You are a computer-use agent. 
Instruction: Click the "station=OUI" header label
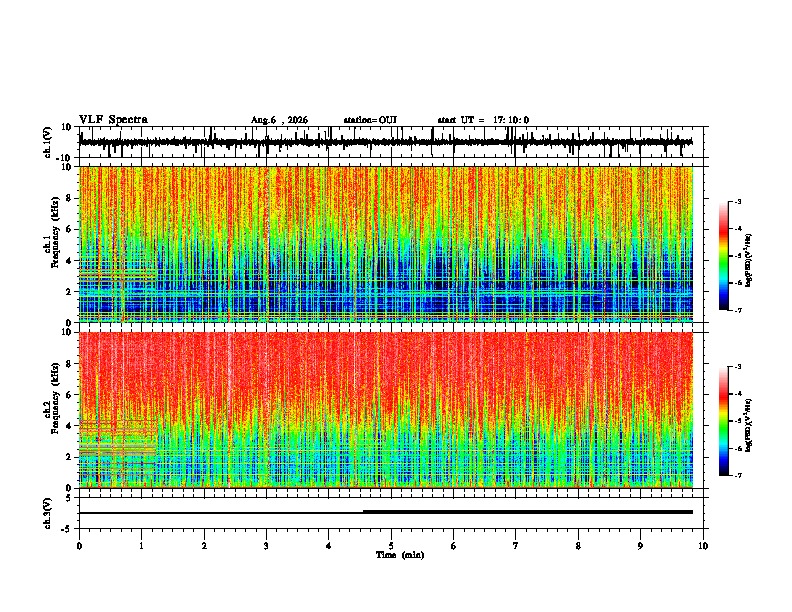point(370,120)
